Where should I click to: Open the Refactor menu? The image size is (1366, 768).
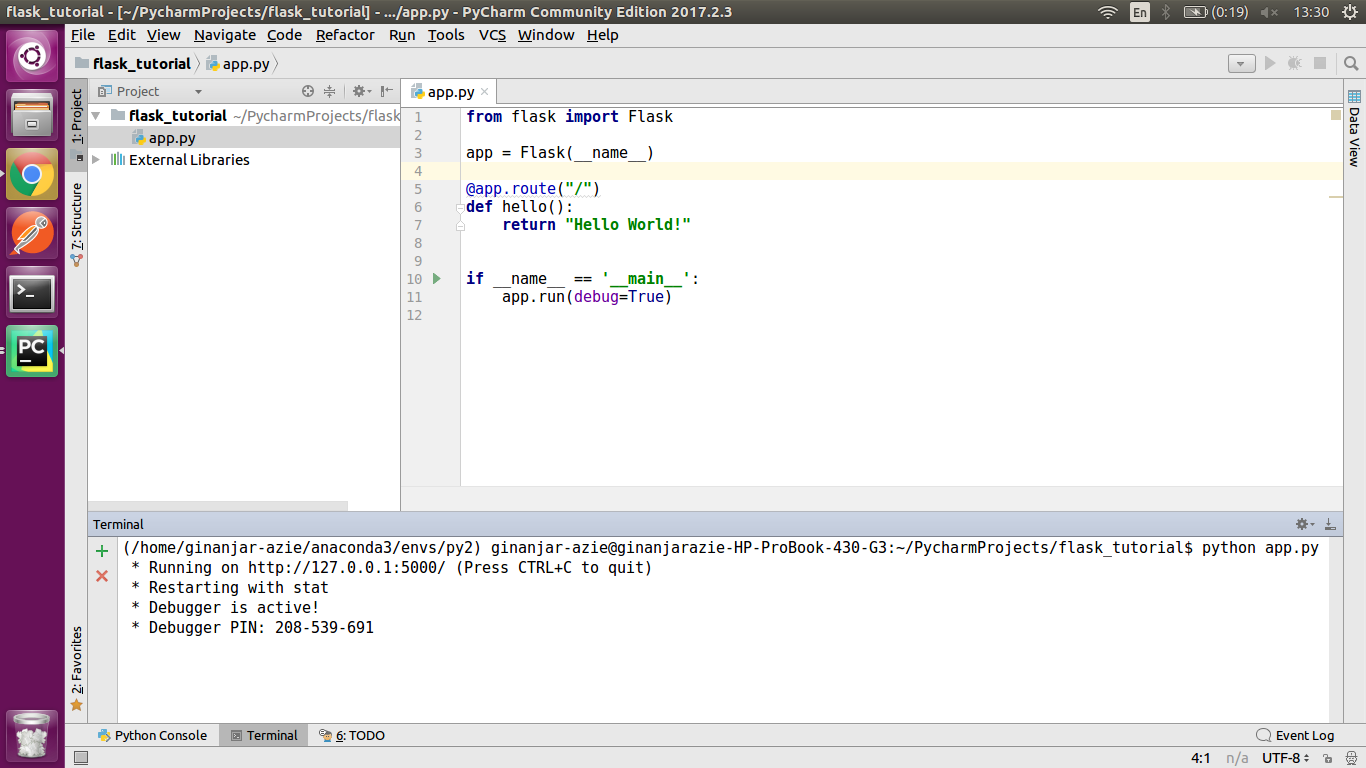point(345,35)
